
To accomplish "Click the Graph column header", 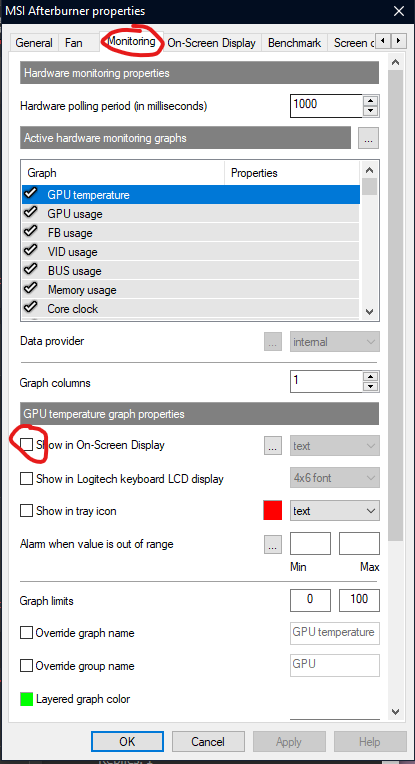I will click(123, 173).
